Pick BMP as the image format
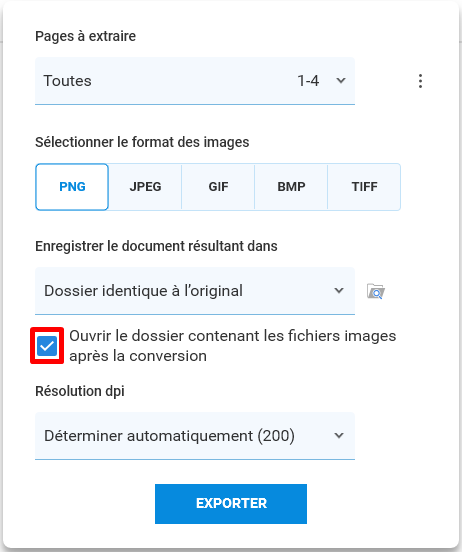Viewport: 462px width, 552px height. click(291, 187)
